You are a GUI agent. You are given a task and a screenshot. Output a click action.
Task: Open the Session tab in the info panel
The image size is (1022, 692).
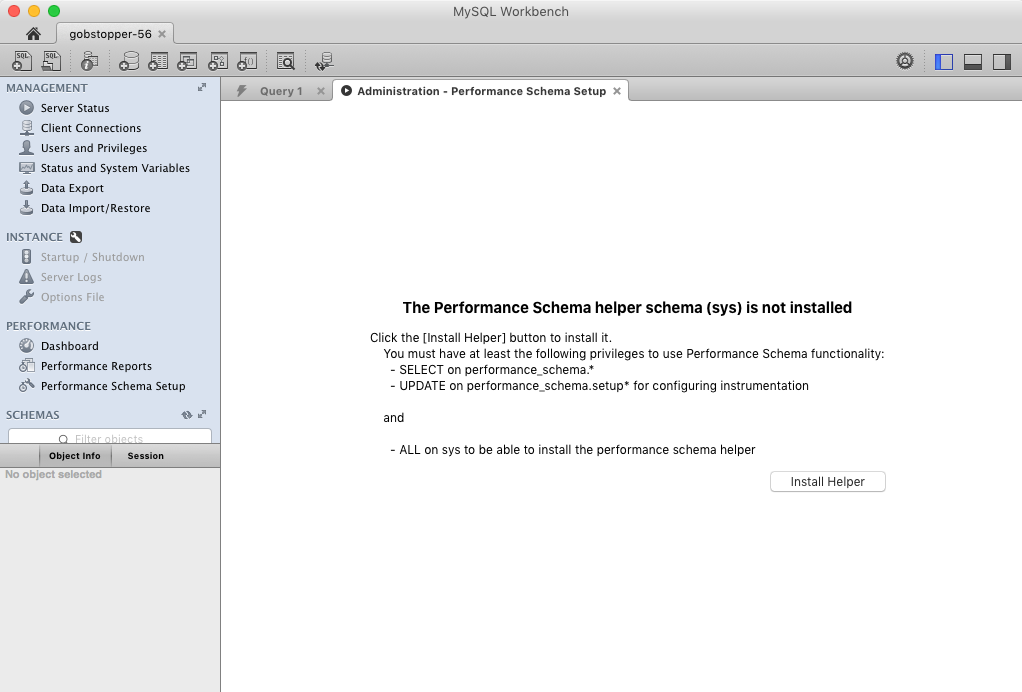point(145,455)
